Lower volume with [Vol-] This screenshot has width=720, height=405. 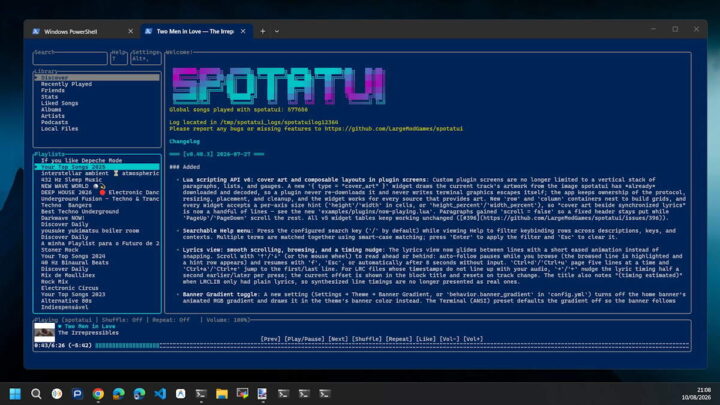(x=449, y=339)
